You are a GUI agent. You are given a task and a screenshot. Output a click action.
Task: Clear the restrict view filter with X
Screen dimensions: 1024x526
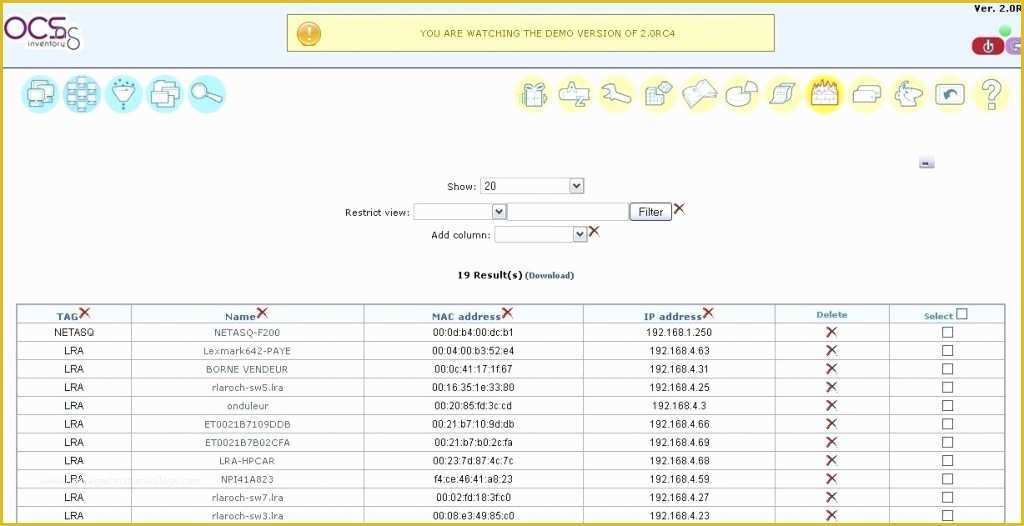(679, 209)
